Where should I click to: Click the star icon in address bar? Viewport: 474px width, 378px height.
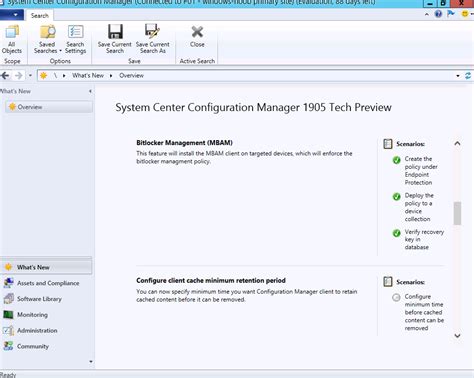click(43, 76)
